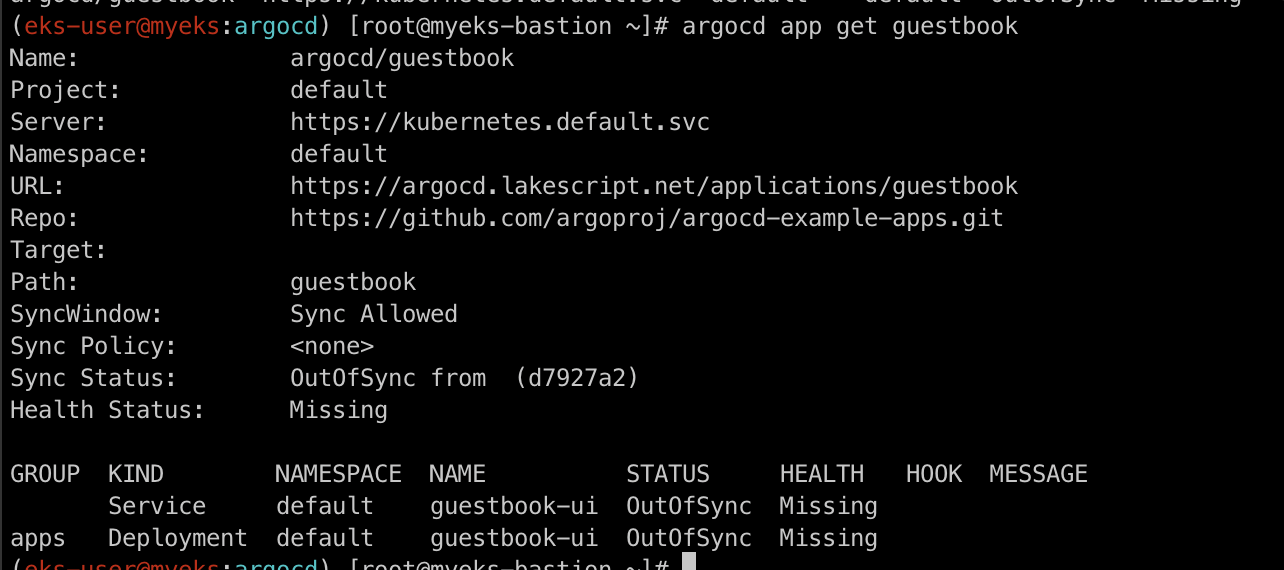Click the GROUP column header
Screen dimensions: 1284x570
coord(44,474)
